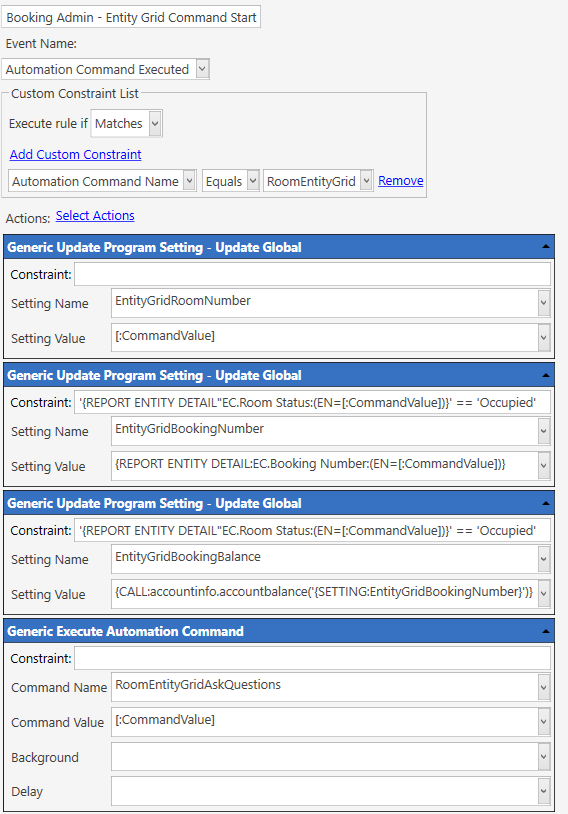Open the dropdown arrow of Setting Name 'EntityGridBookingNumber'
The height and width of the screenshot is (814, 568).
pos(544,431)
